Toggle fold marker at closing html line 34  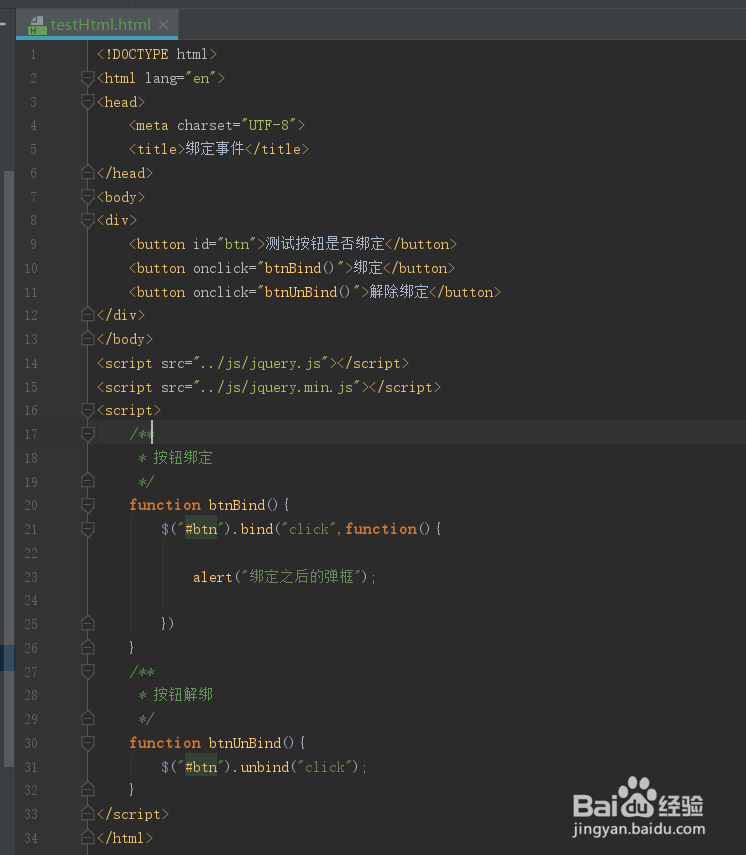(87, 838)
